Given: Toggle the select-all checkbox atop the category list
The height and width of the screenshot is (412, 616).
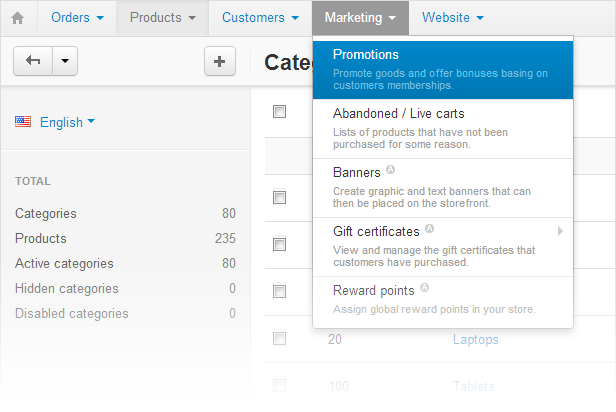Looking at the screenshot, I should click(x=279, y=111).
